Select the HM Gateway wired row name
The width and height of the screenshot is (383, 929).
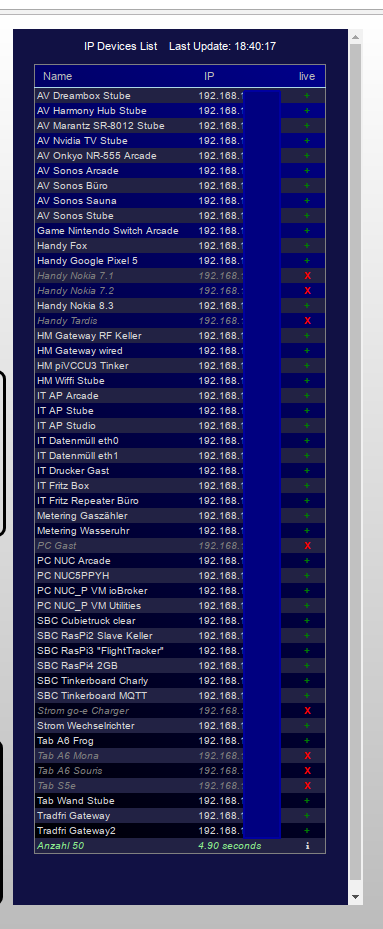(80, 351)
